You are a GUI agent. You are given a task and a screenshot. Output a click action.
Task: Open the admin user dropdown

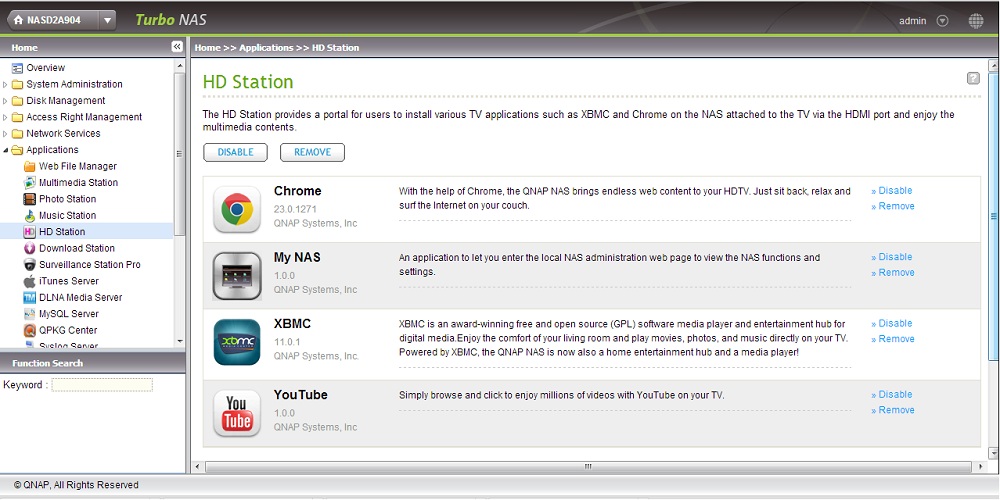(942, 20)
